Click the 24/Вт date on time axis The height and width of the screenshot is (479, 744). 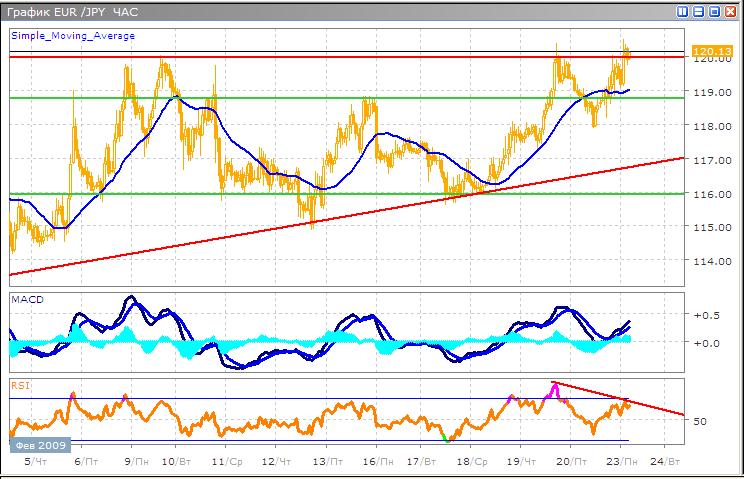(666, 462)
